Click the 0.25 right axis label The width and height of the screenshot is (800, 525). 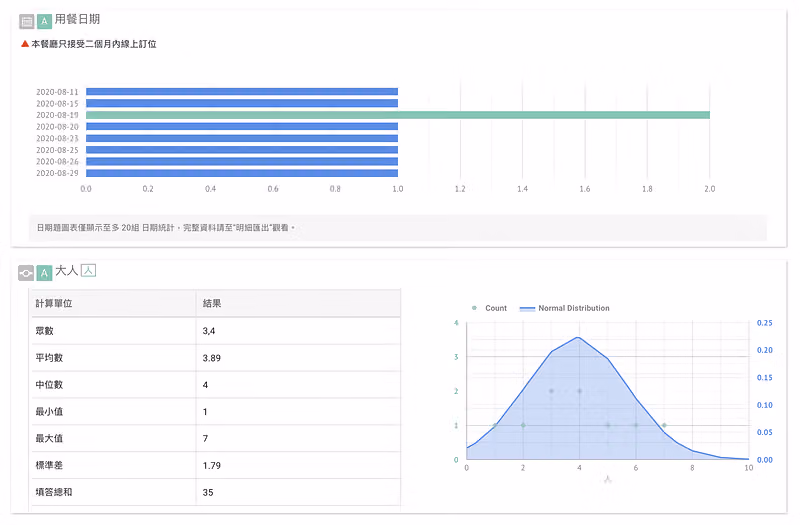764,323
